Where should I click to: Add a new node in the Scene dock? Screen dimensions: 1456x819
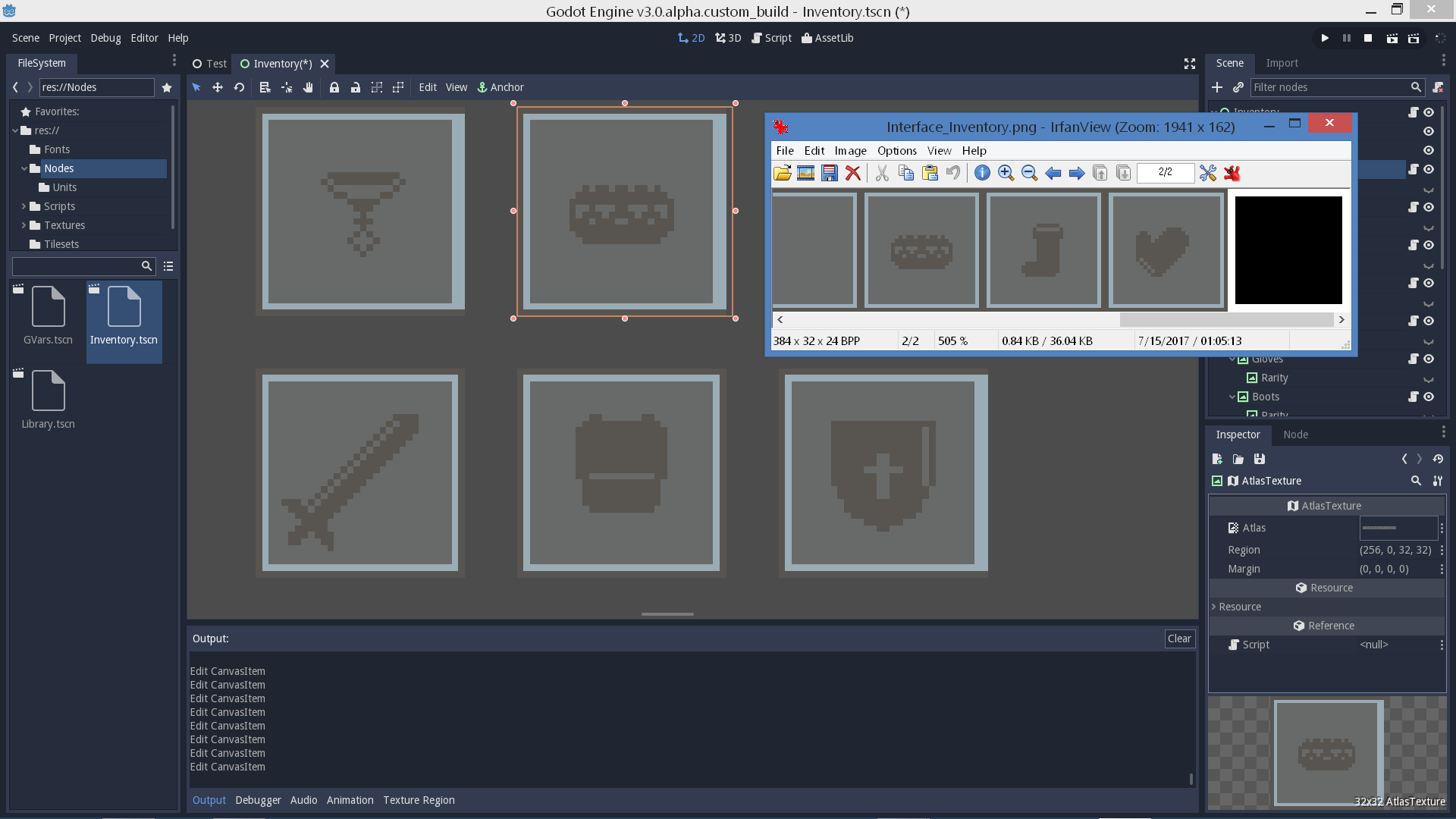1217,87
